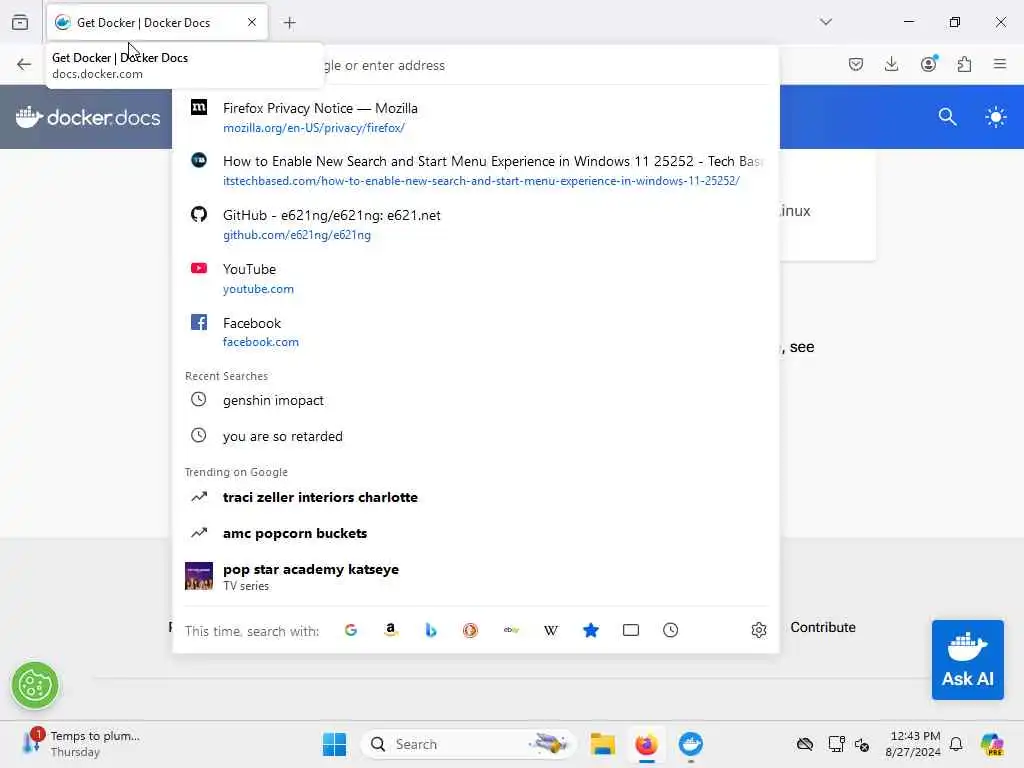Viewport: 1024px width, 768px height.
Task: Close the Get Docker tab
Action: coord(251,22)
